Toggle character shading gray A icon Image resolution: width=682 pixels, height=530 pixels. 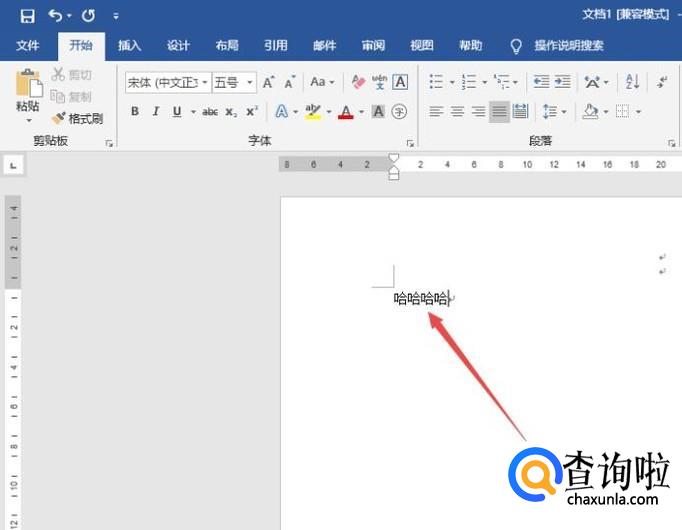tap(378, 112)
